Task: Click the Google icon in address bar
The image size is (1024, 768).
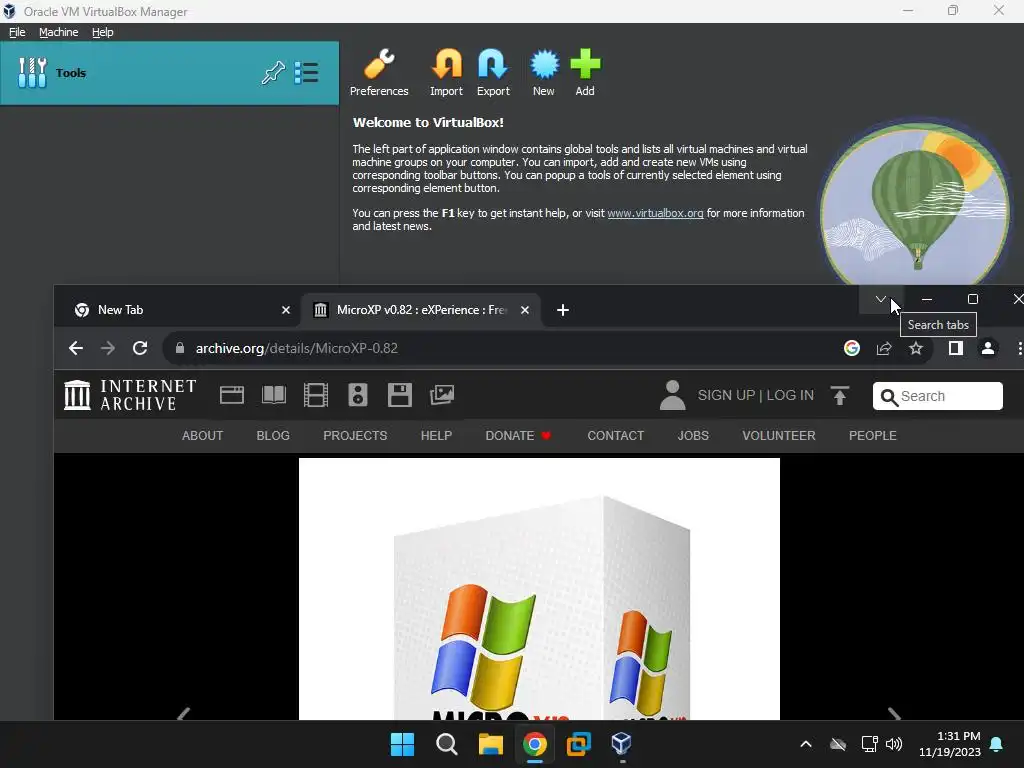Action: click(x=852, y=348)
